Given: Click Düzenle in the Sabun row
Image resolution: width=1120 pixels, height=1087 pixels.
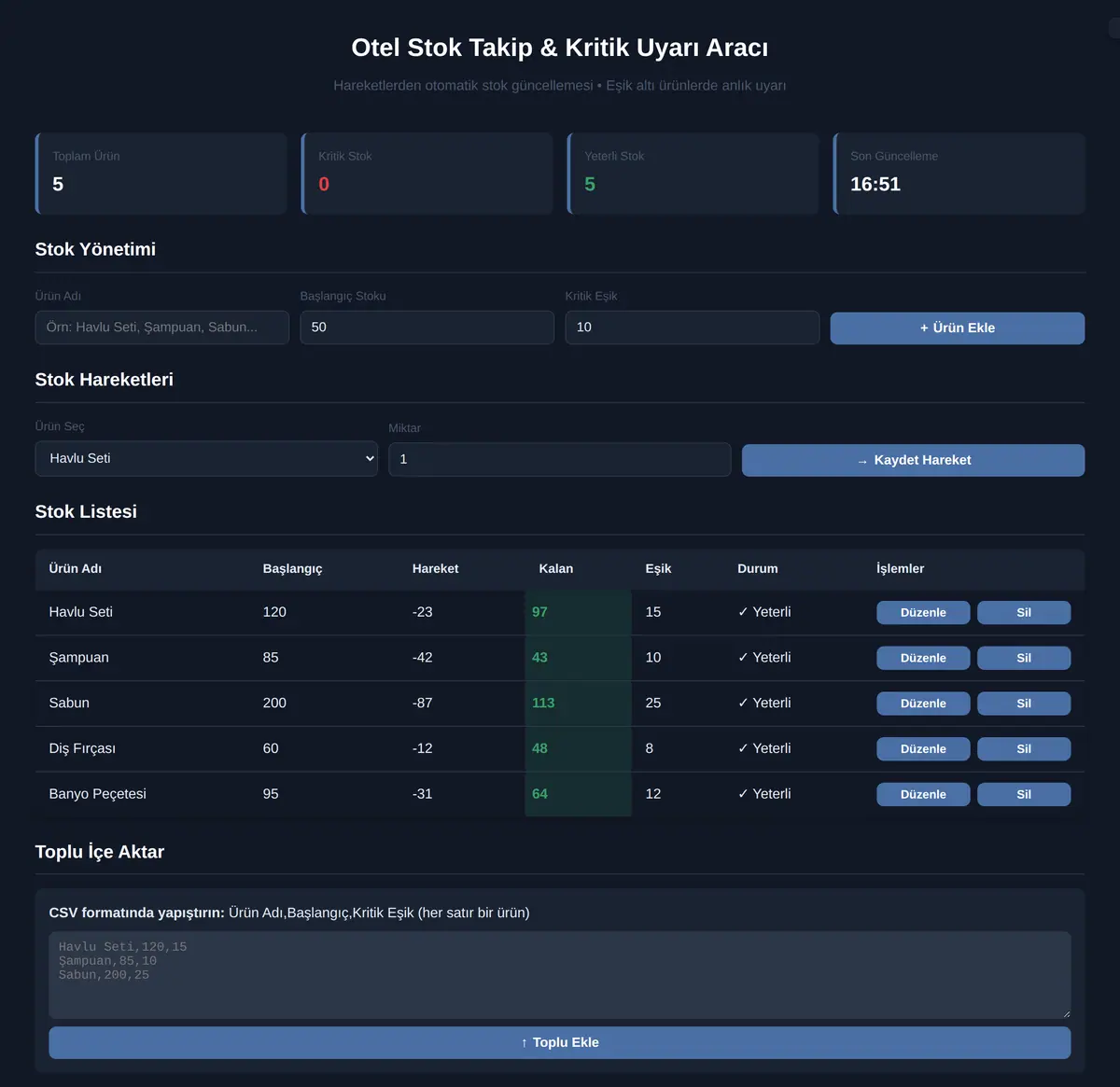Looking at the screenshot, I should coord(923,704).
